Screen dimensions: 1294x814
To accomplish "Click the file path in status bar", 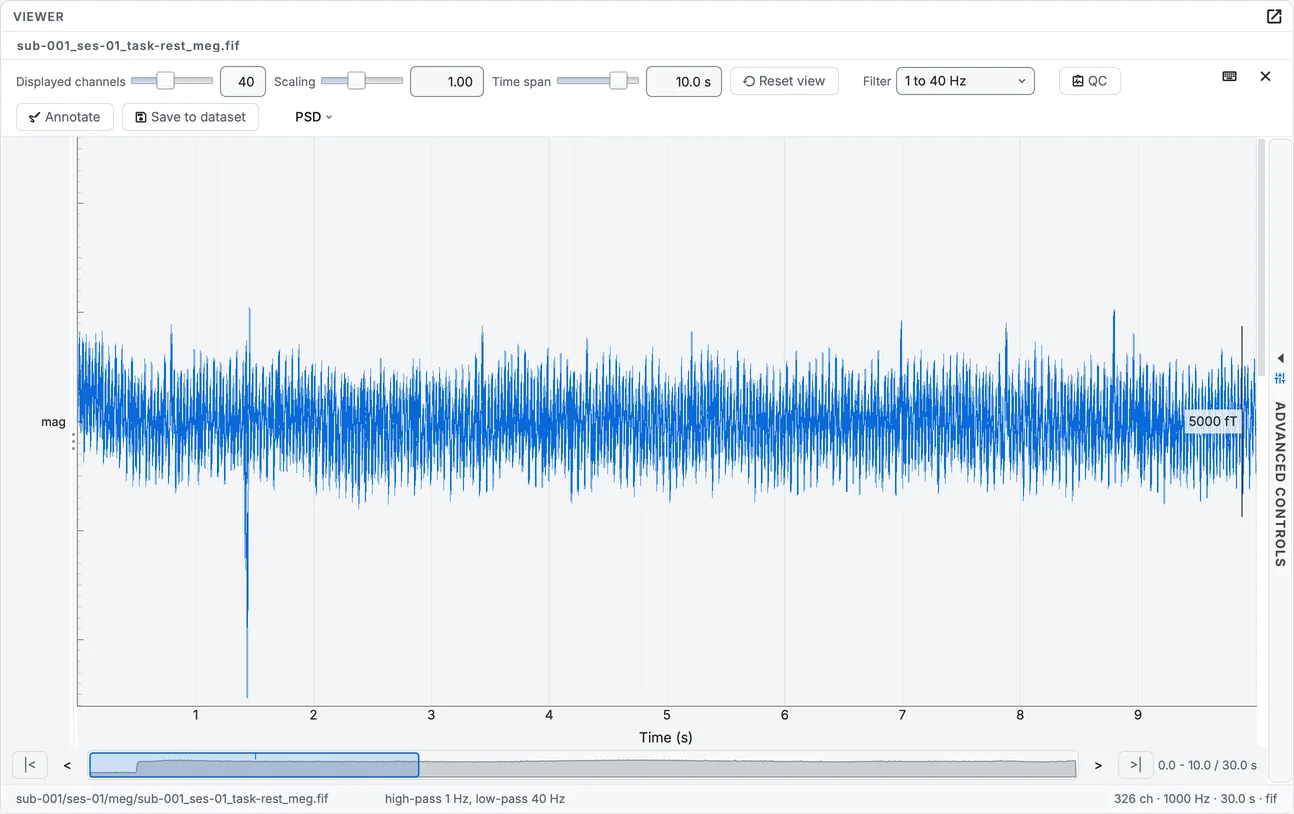I will tap(172, 799).
